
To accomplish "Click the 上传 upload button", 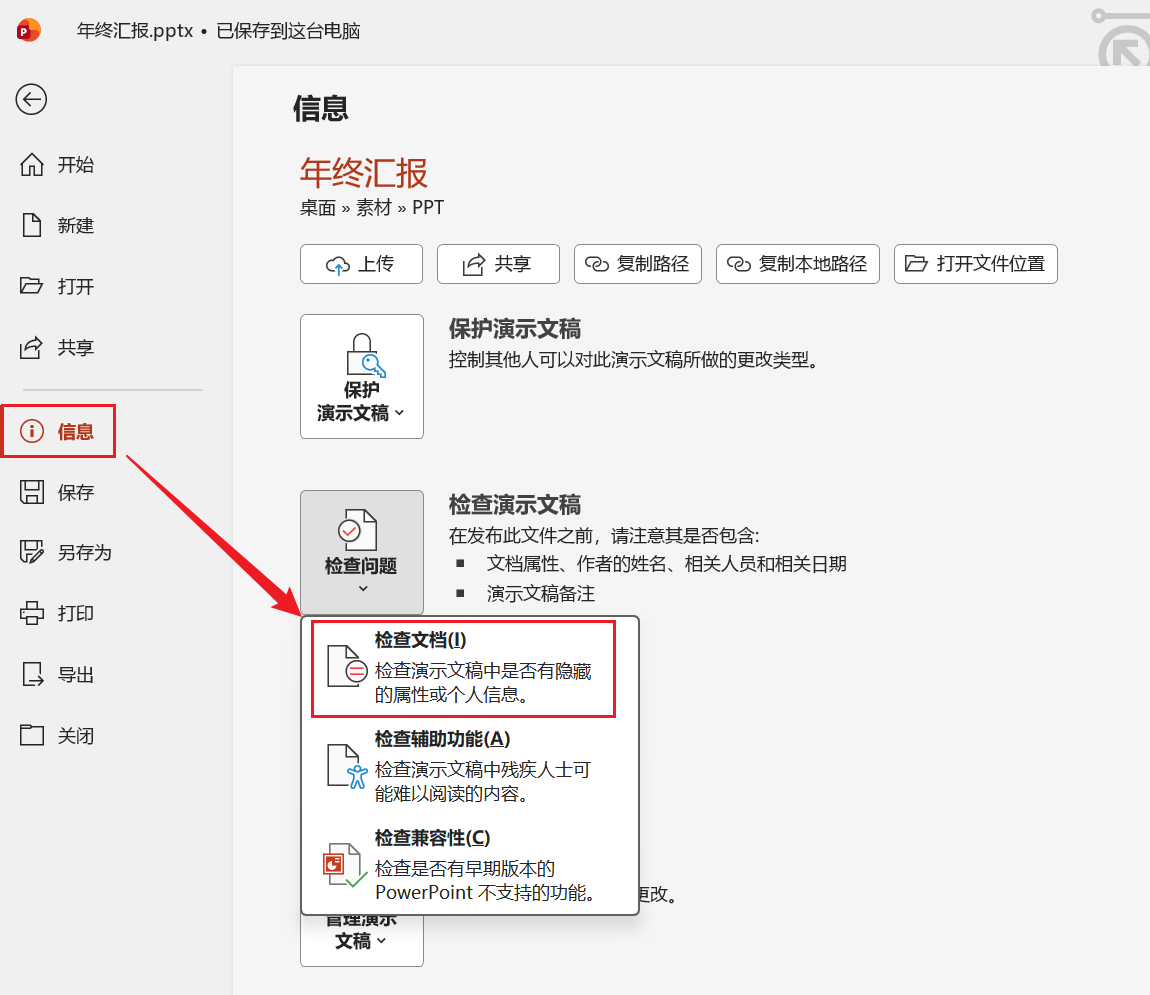I will (361, 264).
